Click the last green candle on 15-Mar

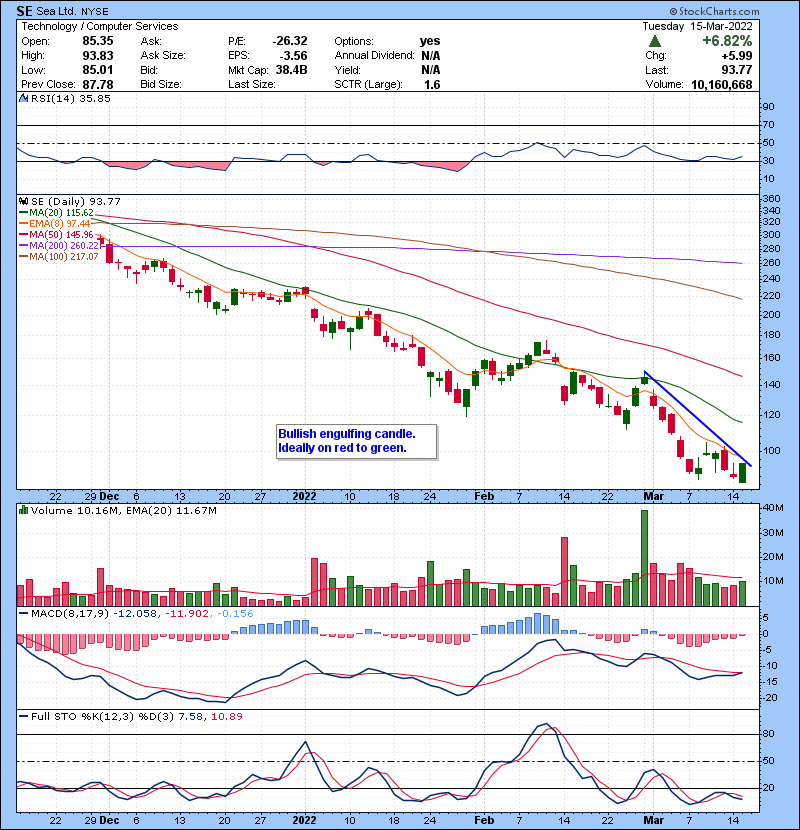pos(742,473)
